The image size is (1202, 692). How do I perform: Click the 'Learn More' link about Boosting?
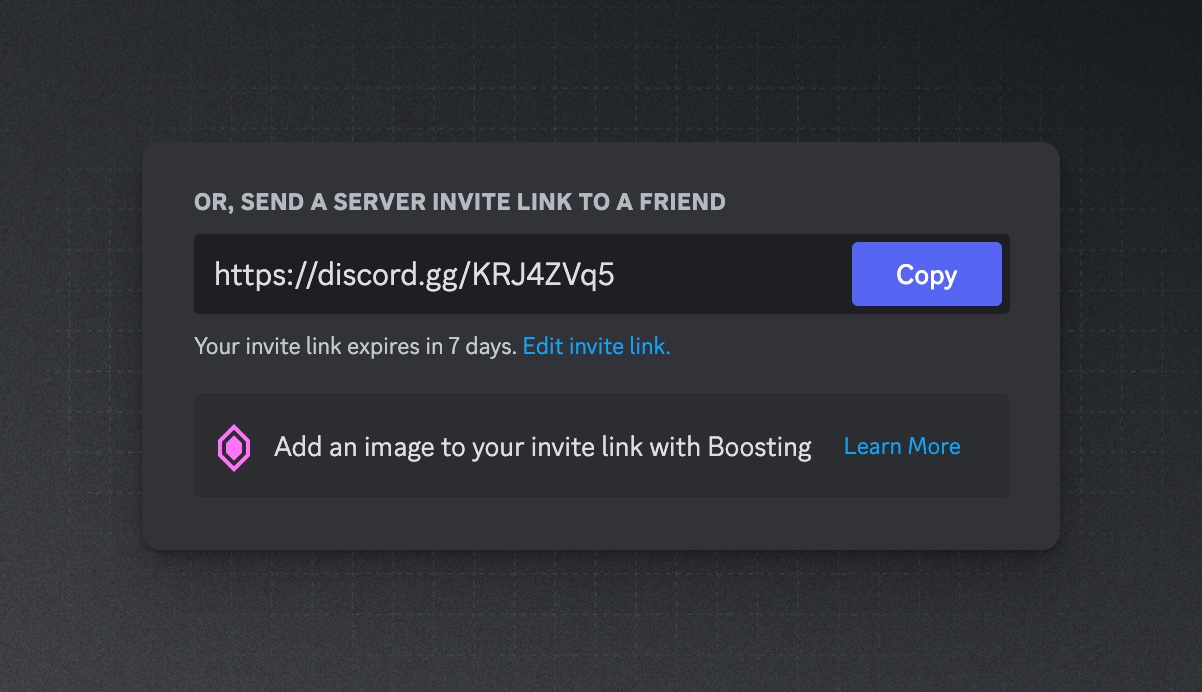(x=901, y=446)
